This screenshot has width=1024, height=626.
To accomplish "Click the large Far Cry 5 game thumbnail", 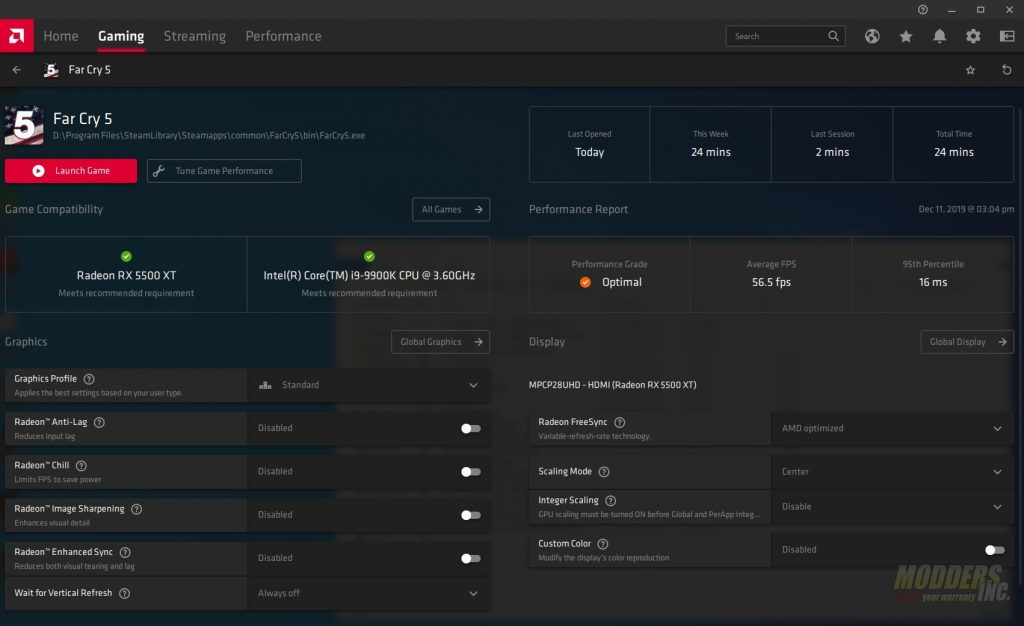I will click(x=24, y=125).
